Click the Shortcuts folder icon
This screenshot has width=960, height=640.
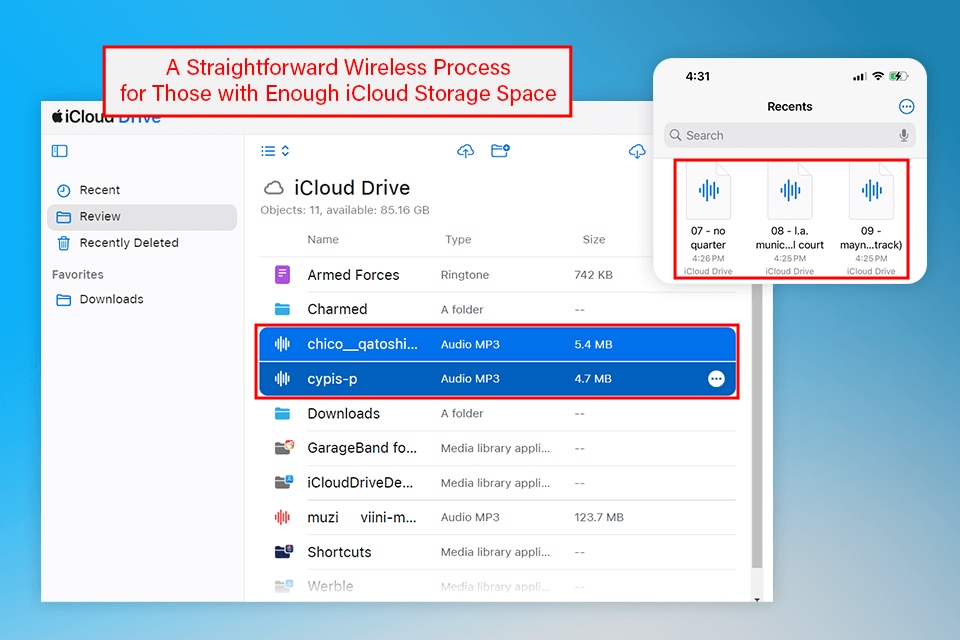[284, 551]
